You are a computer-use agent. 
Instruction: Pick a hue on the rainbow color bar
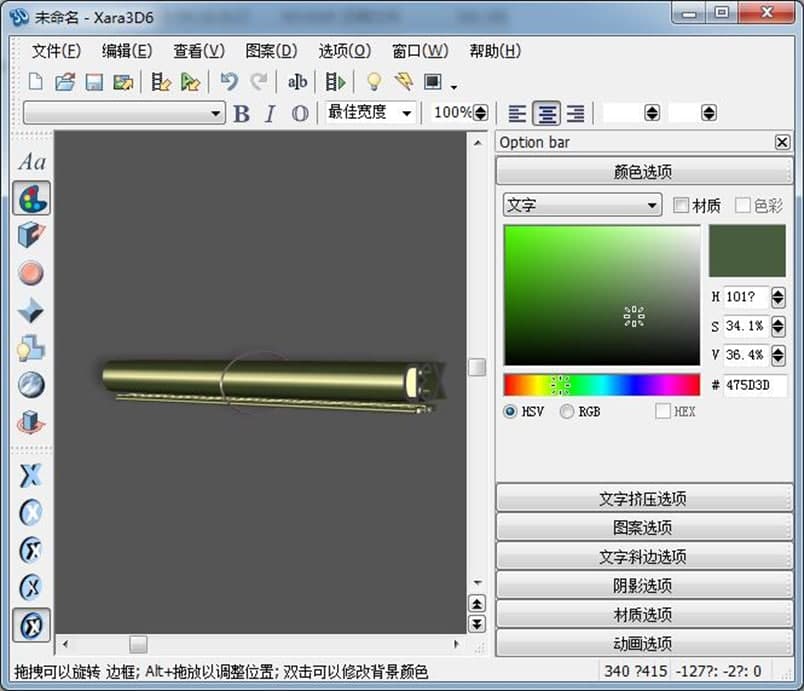point(600,384)
